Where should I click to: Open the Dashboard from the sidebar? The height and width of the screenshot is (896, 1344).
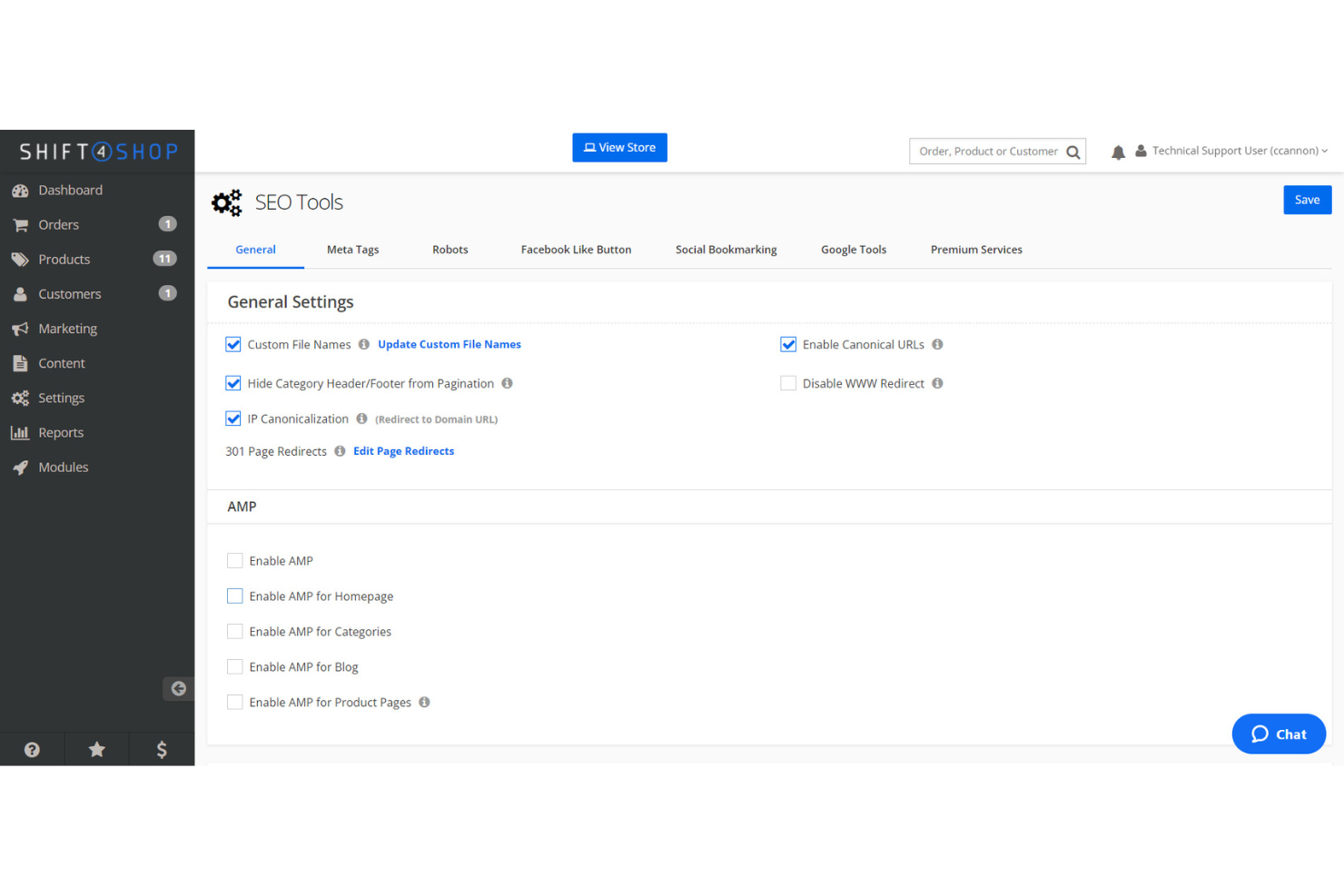pyautogui.click(x=70, y=190)
